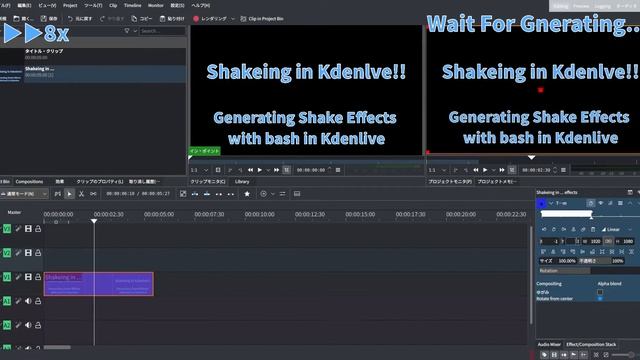Open the clip monitor play options dropdown
The image size is (640, 360).
[268, 170]
